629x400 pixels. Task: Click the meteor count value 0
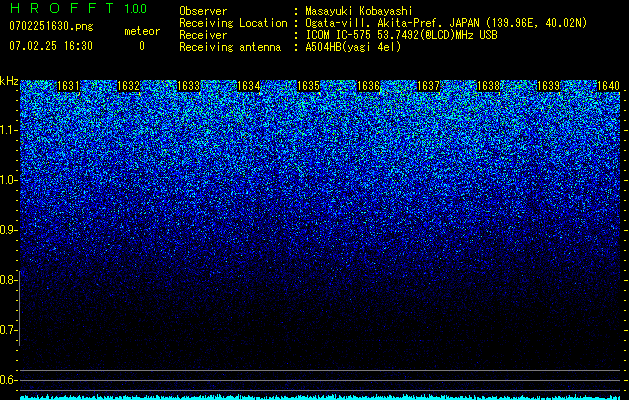(142, 46)
